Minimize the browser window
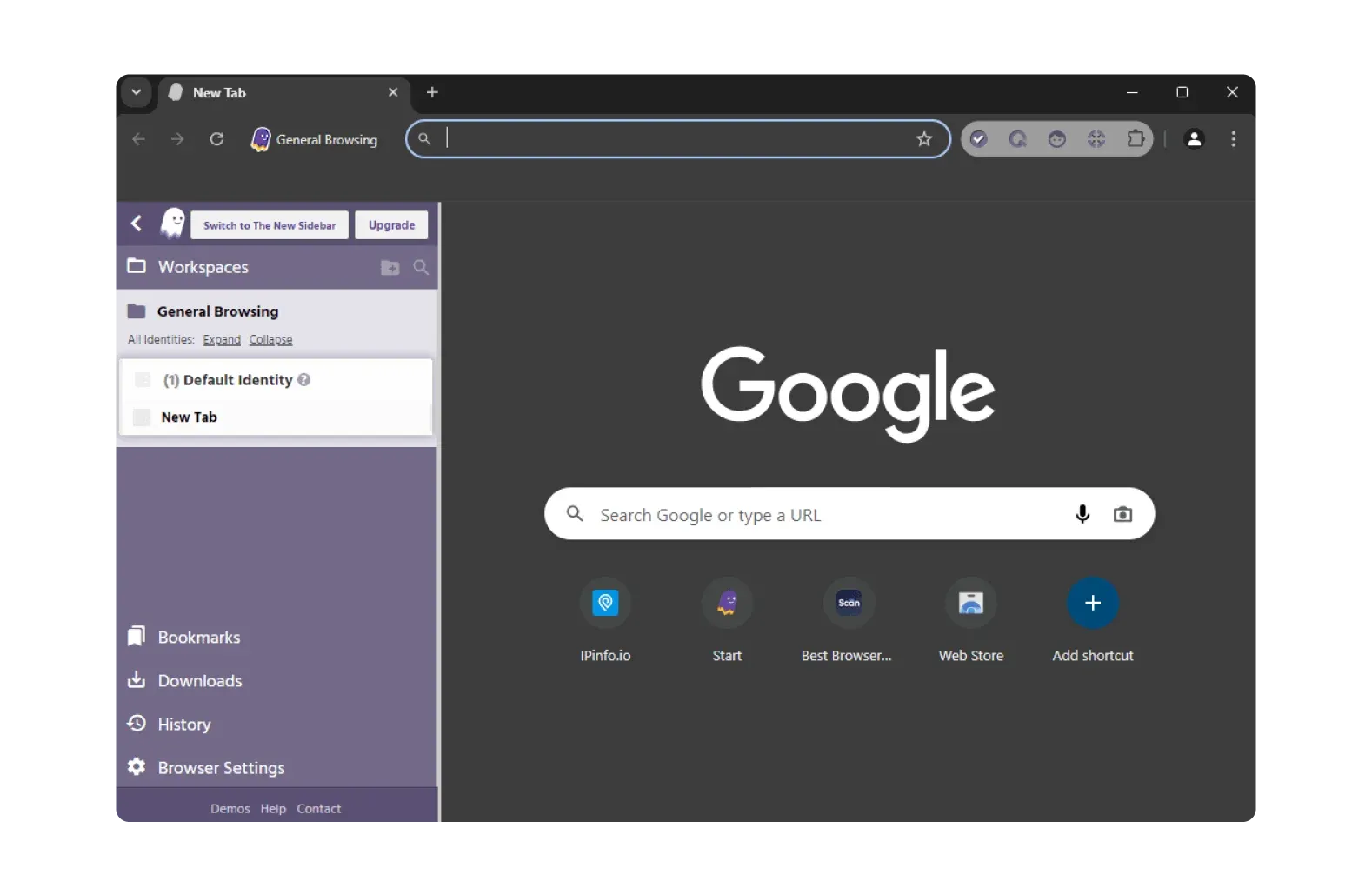This screenshot has height=895, width=1372. (1132, 92)
